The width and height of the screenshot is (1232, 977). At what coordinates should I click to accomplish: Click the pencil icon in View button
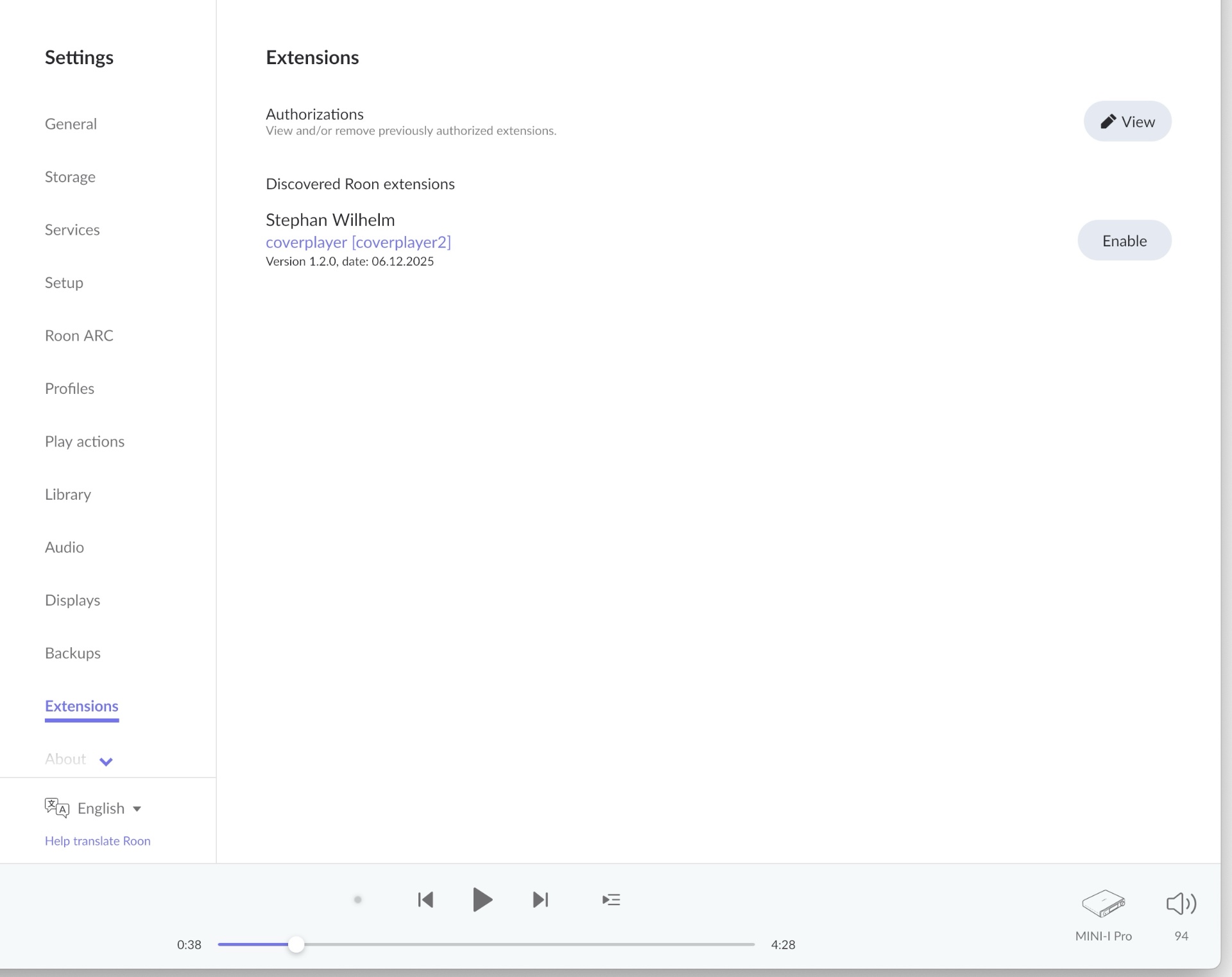1108,121
